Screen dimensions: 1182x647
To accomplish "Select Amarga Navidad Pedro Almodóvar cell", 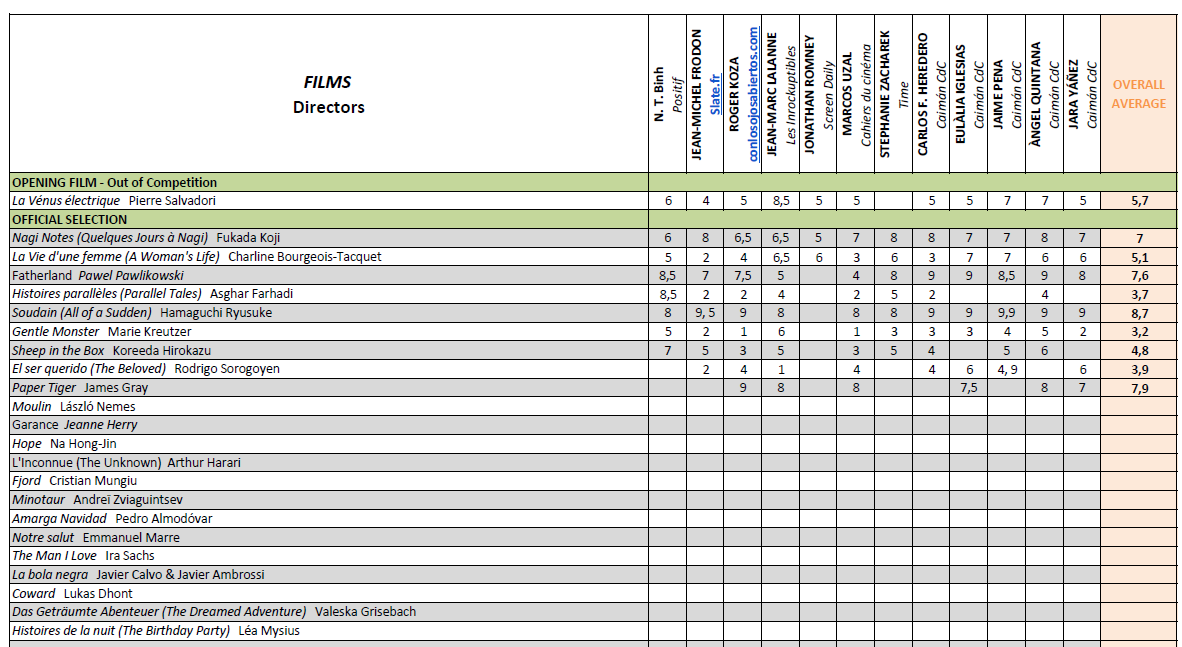I will 329,519.
